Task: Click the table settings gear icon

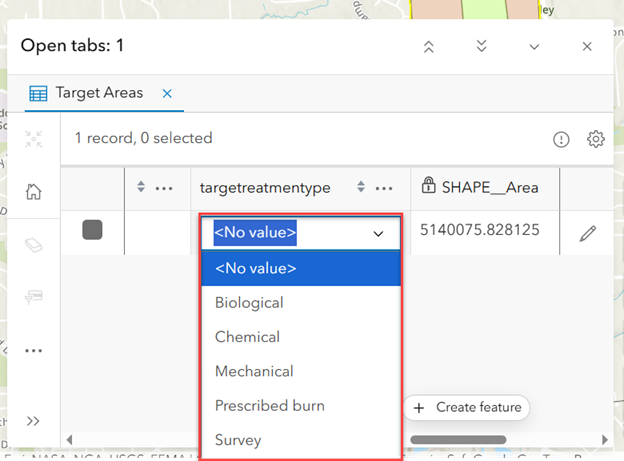Action: [596, 139]
